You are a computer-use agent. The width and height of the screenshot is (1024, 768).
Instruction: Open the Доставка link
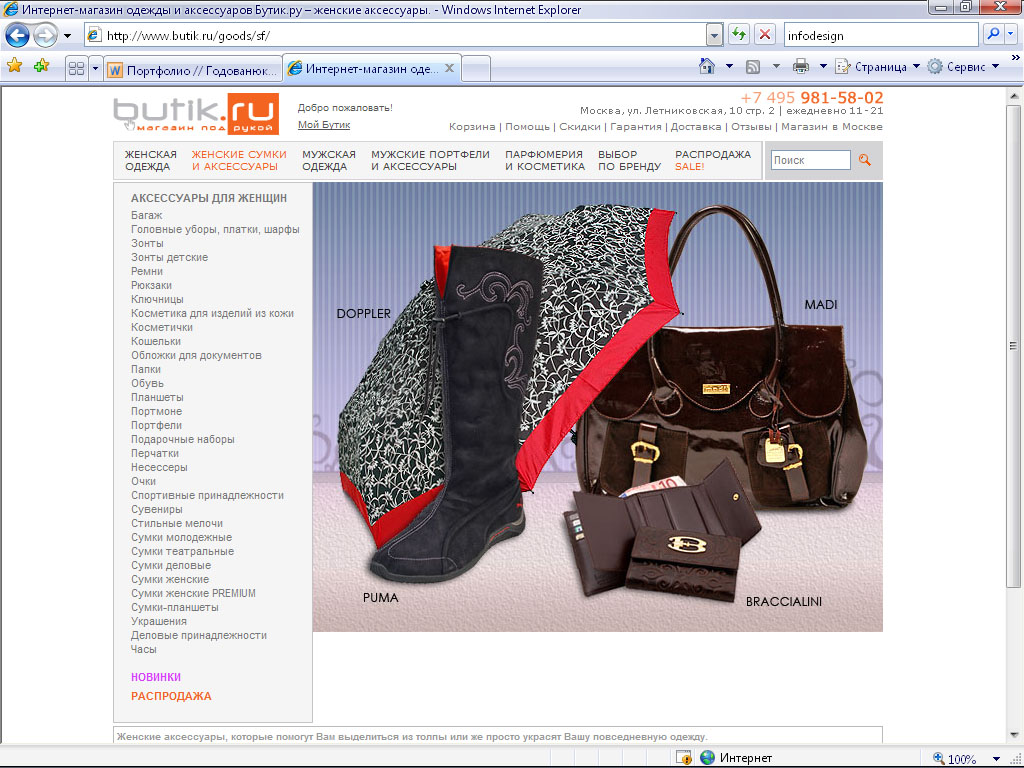(696, 127)
